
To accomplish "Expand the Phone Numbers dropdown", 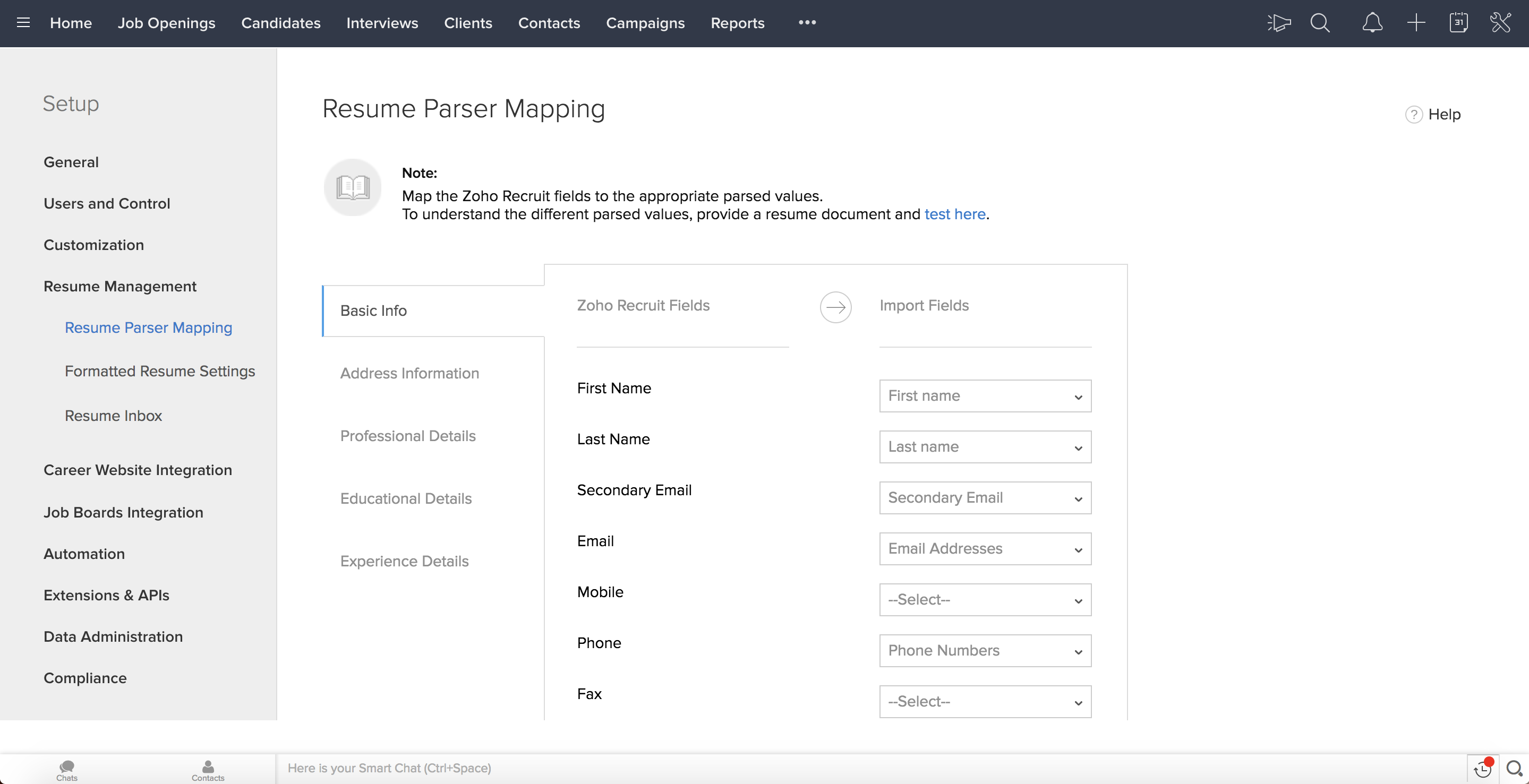I will [x=985, y=651].
